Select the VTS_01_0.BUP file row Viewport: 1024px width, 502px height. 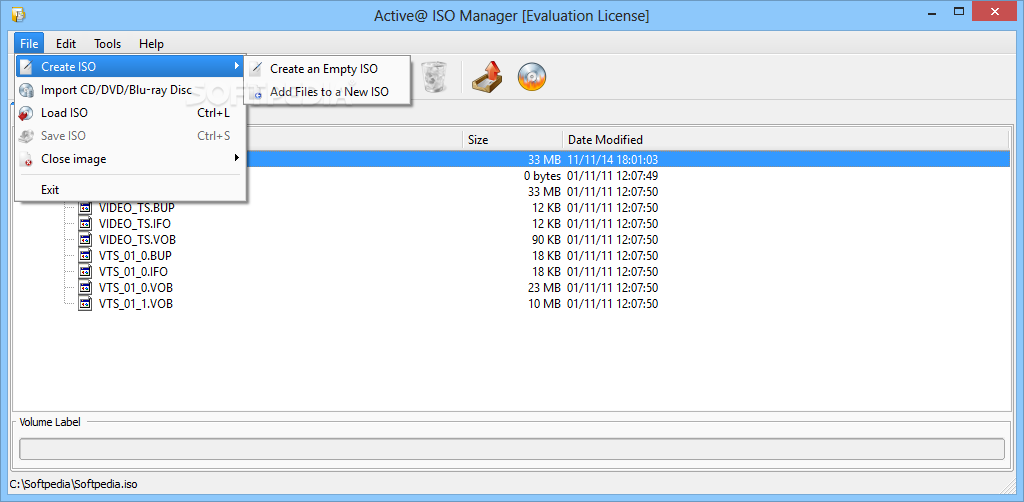[x=511, y=256]
